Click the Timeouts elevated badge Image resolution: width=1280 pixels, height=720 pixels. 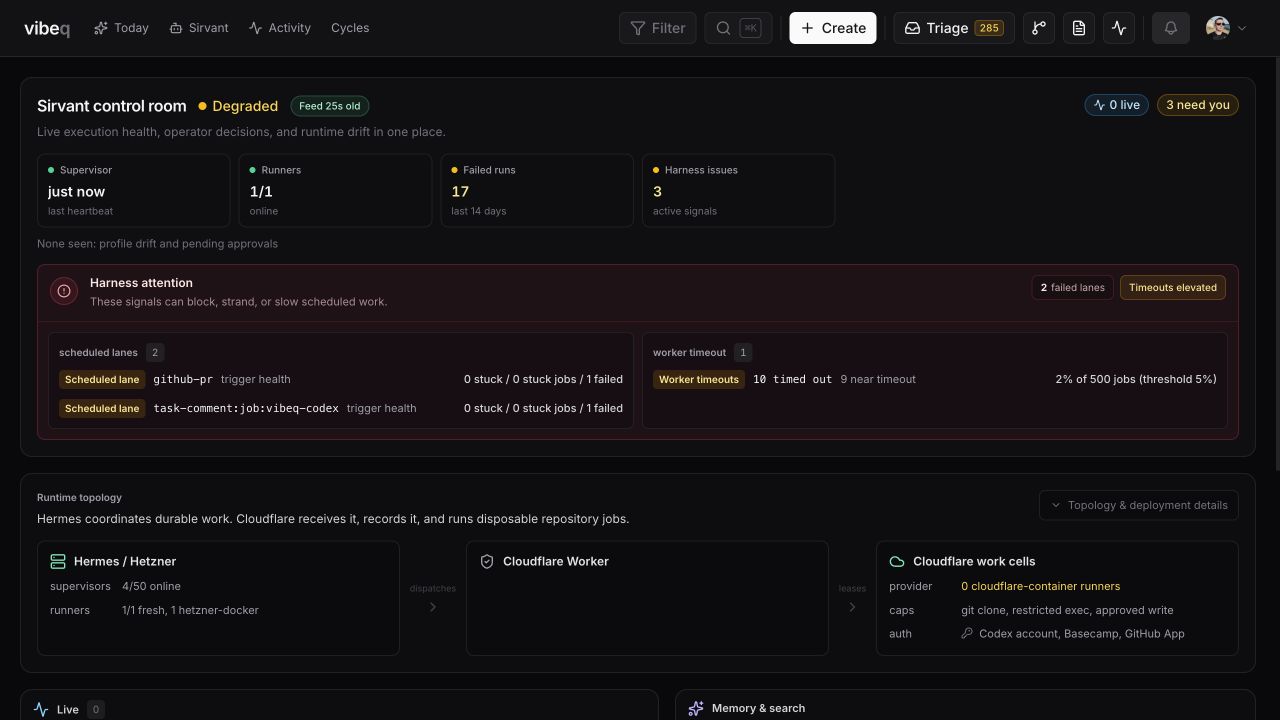coord(1173,288)
